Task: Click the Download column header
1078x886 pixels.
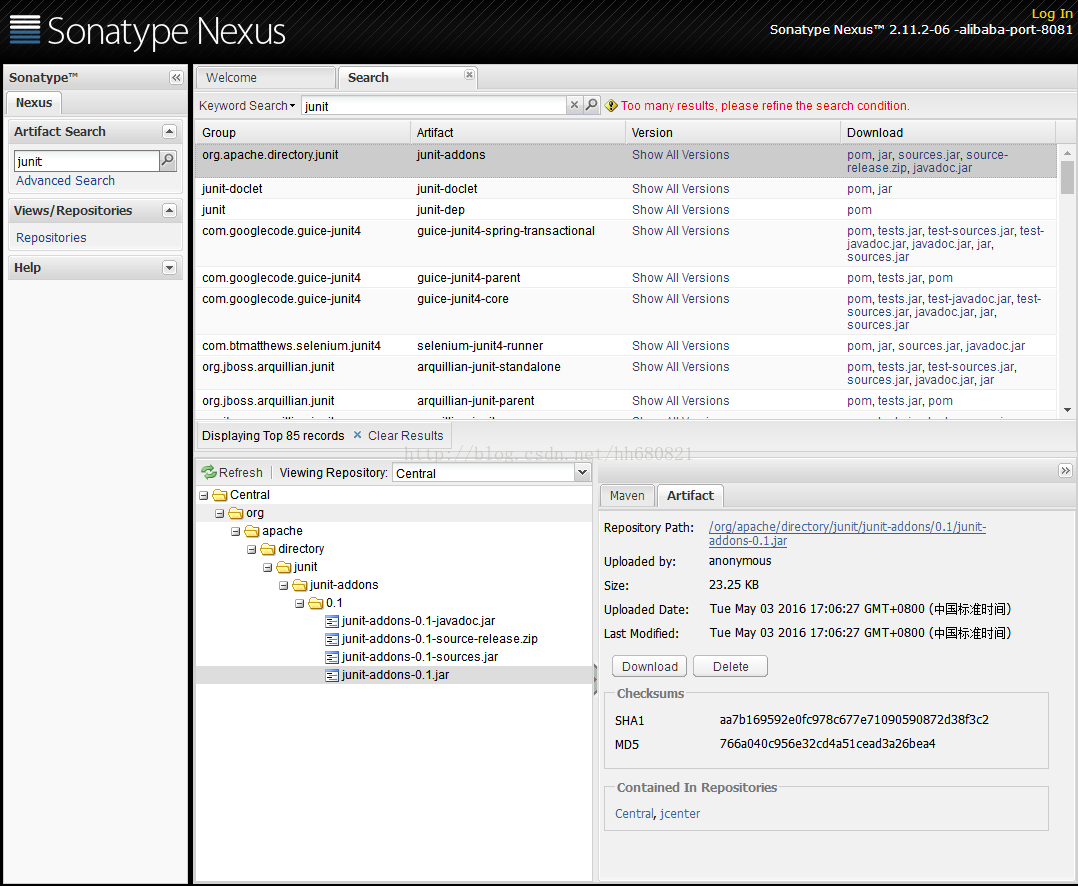Action: click(x=948, y=133)
